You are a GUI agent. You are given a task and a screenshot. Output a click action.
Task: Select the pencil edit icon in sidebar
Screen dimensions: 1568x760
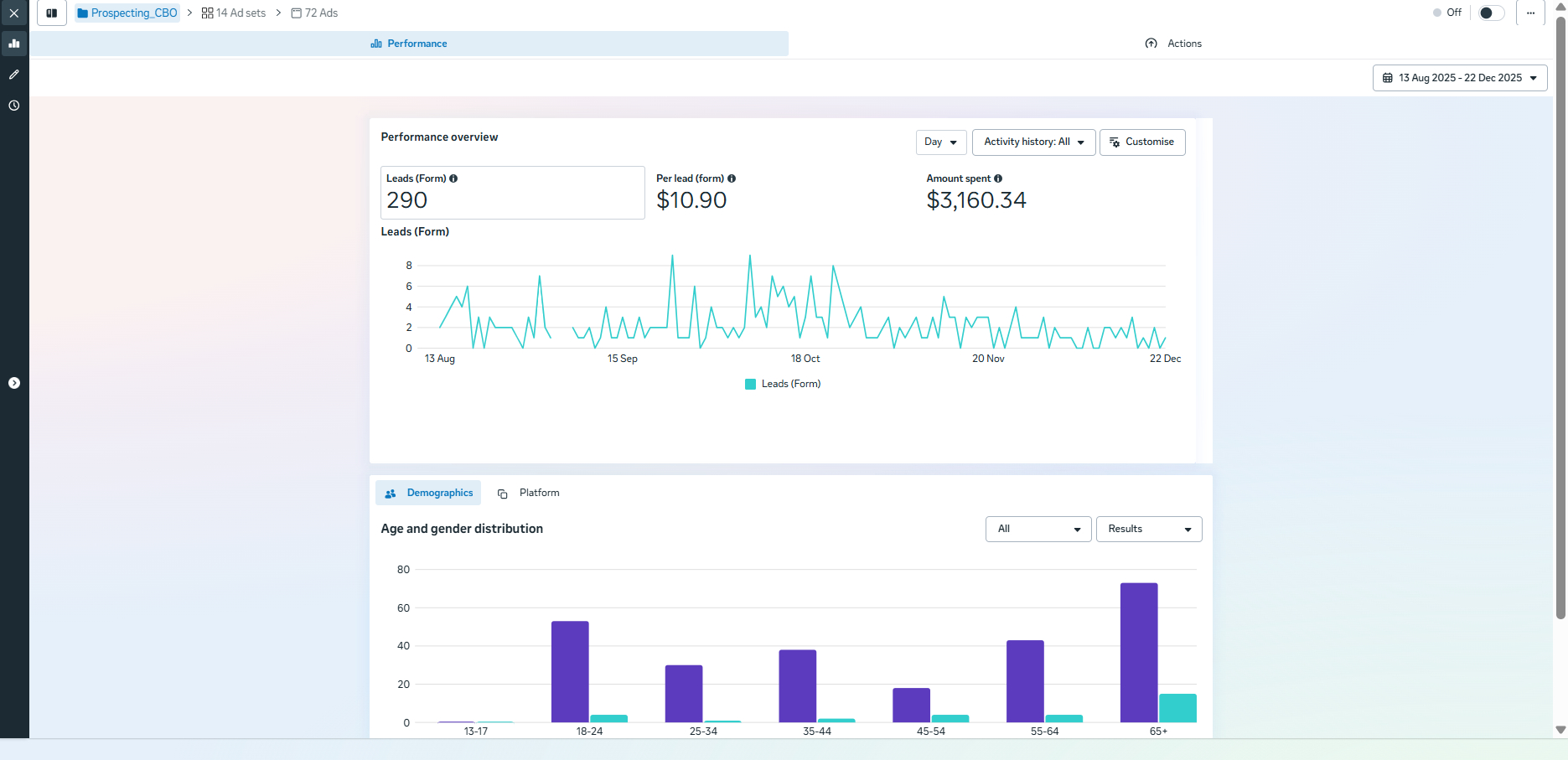click(x=14, y=75)
